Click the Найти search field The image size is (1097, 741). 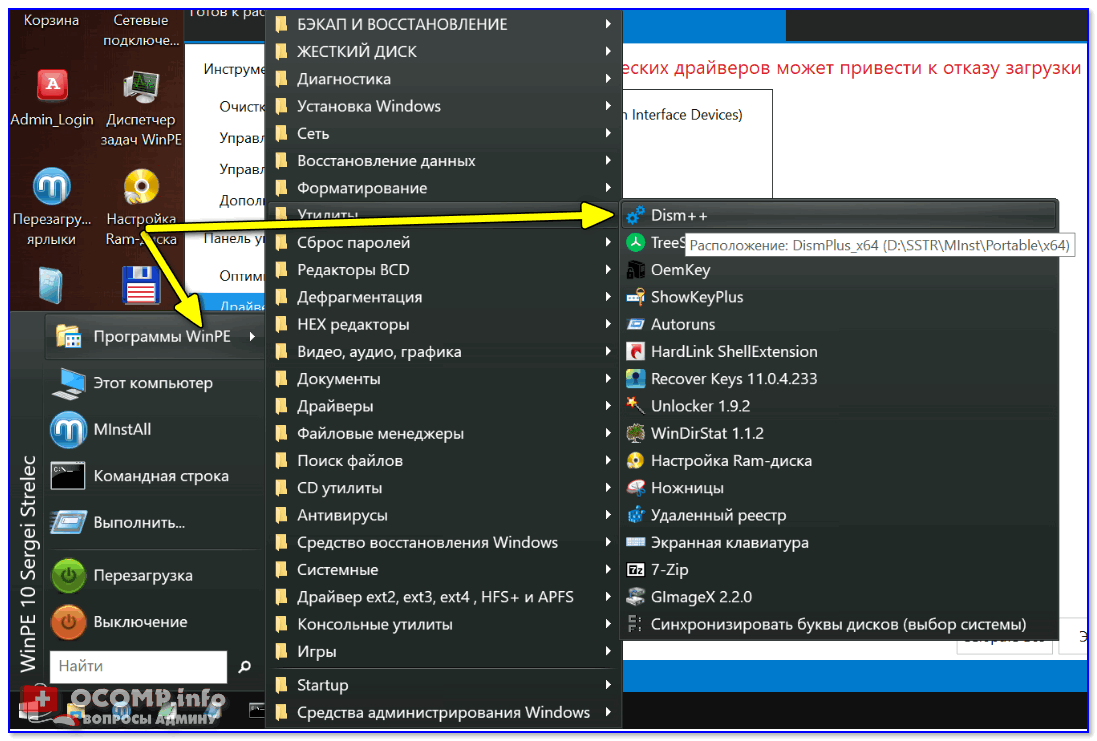(x=138, y=666)
